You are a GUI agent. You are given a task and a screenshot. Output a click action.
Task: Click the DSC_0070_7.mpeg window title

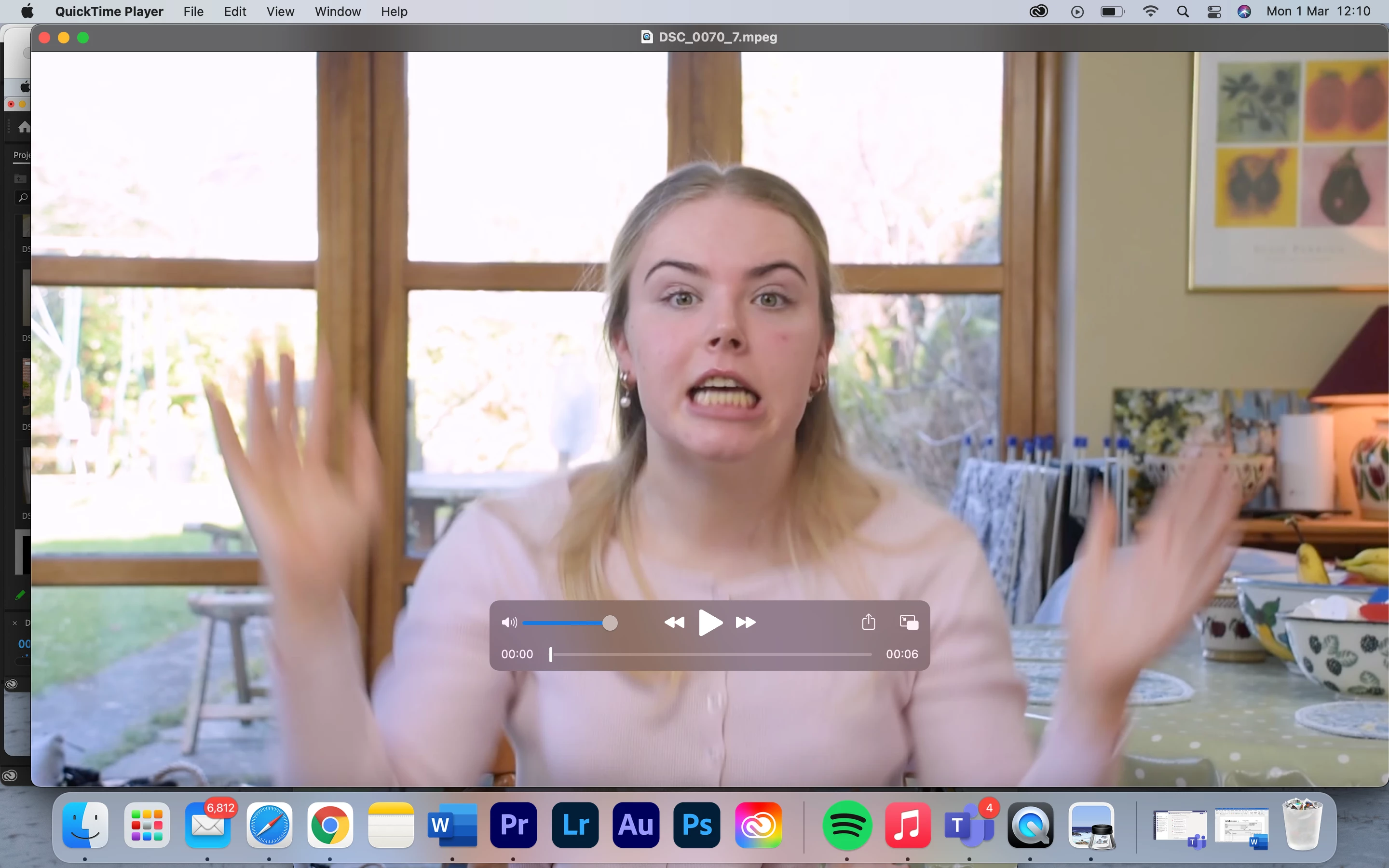pyautogui.click(x=717, y=37)
